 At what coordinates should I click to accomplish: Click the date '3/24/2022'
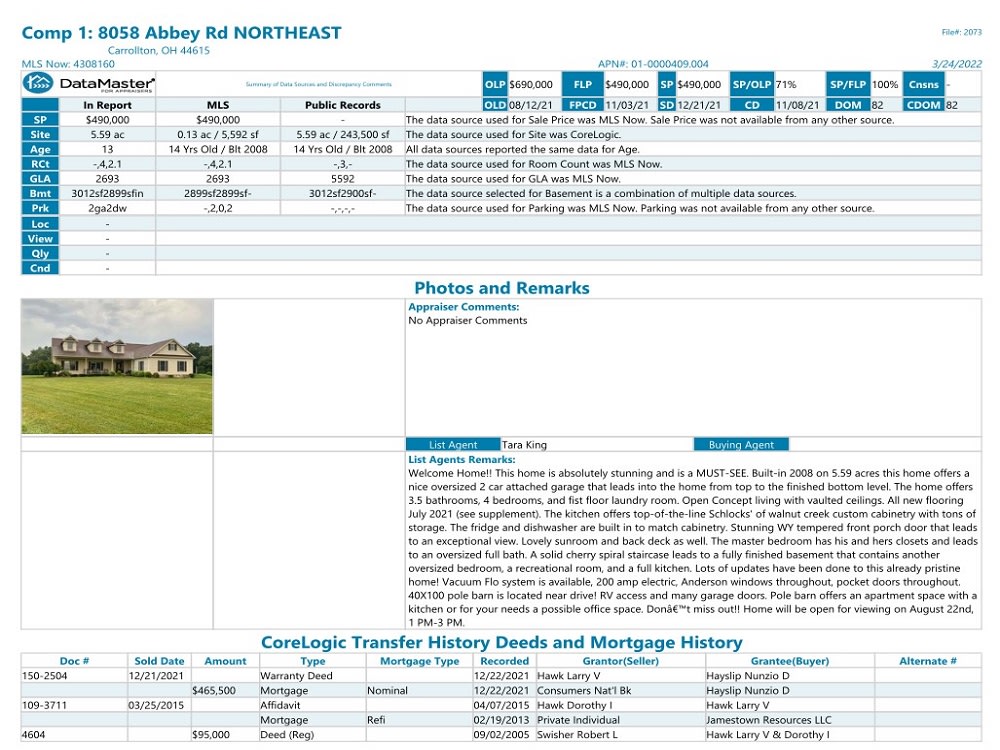point(957,64)
